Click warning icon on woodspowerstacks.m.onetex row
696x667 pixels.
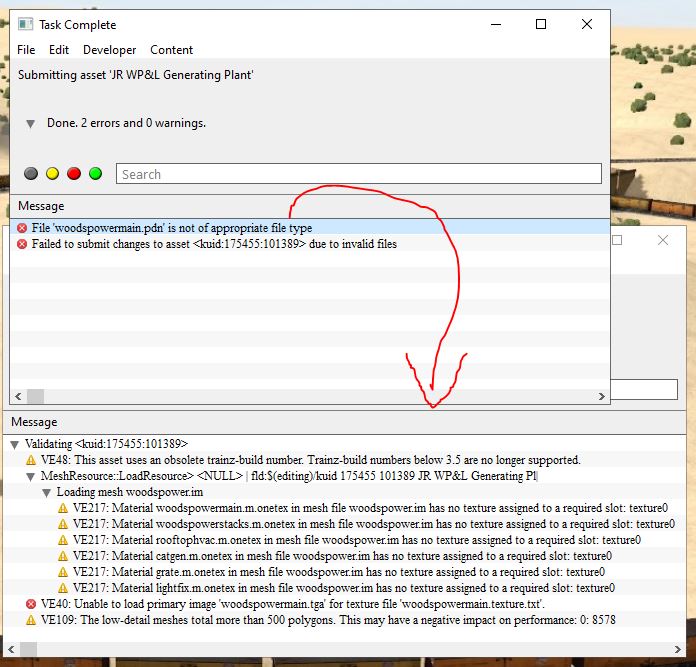[63, 524]
